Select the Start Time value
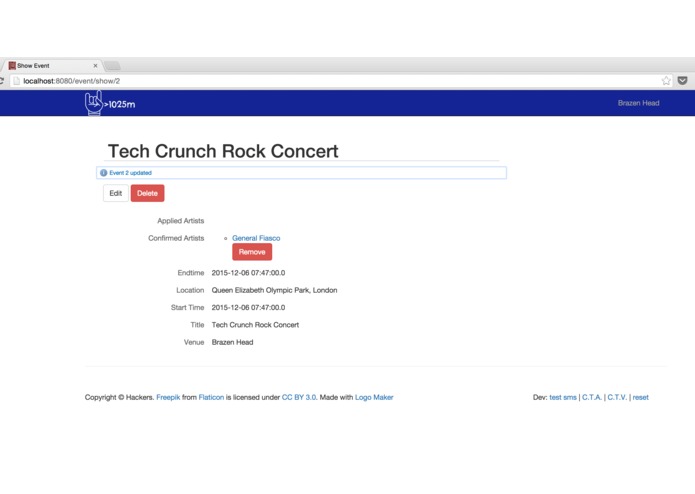The image size is (695, 494). (x=248, y=307)
